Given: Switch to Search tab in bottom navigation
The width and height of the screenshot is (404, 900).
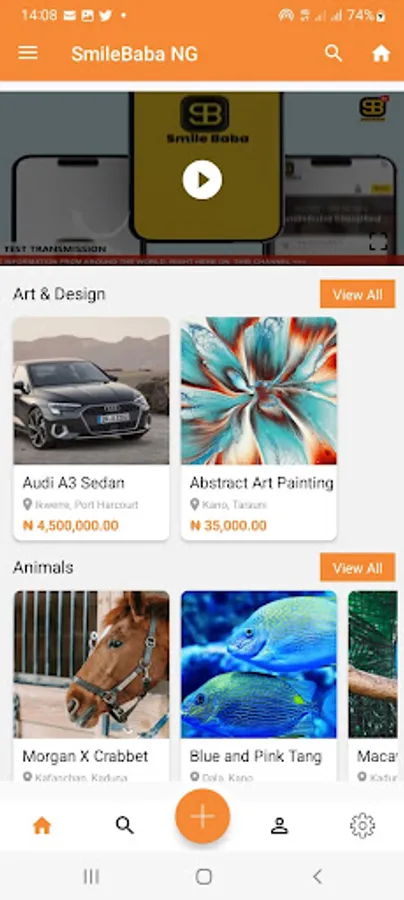Looking at the screenshot, I should pyautogui.click(x=125, y=825).
